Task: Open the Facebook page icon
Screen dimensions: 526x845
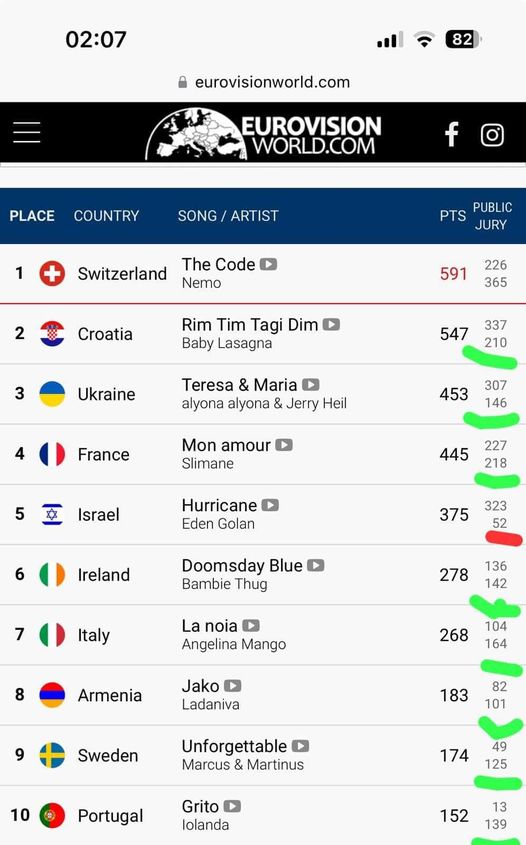Action: tap(452, 134)
